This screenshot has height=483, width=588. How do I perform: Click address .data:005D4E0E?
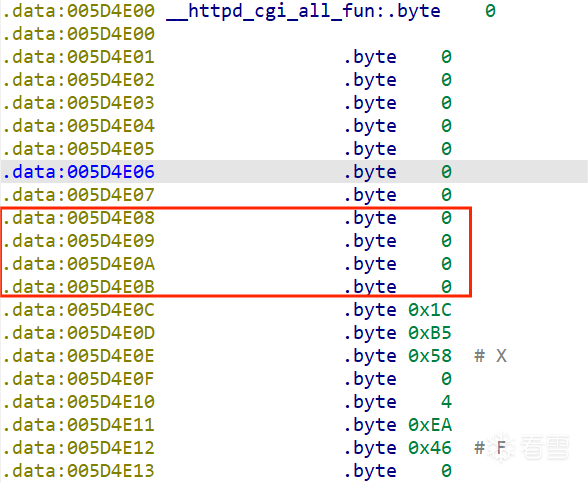pyautogui.click(x=79, y=356)
